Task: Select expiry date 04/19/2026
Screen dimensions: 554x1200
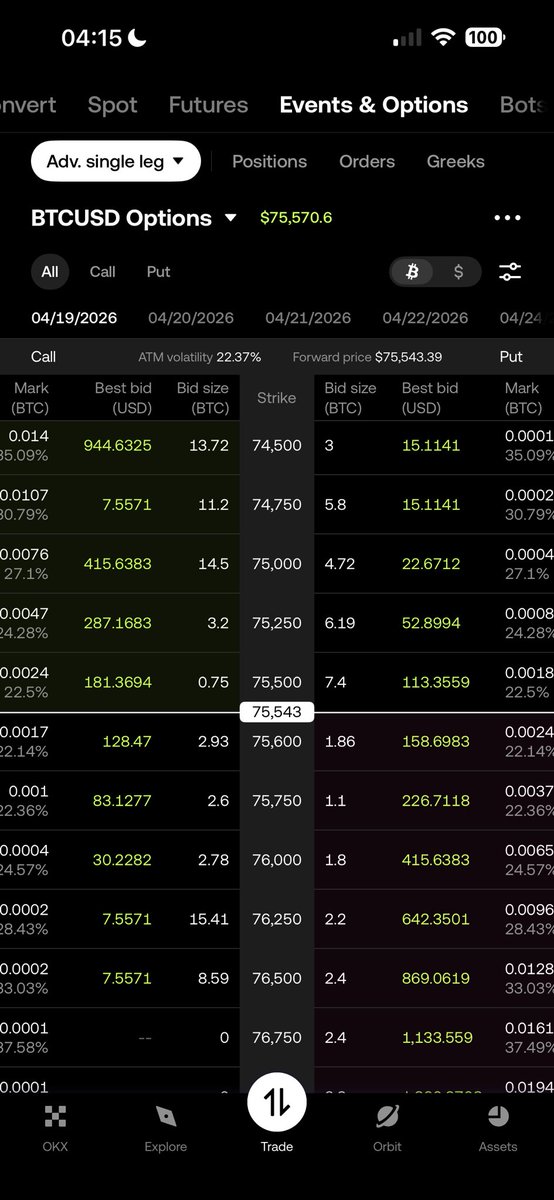Action: click(x=74, y=318)
